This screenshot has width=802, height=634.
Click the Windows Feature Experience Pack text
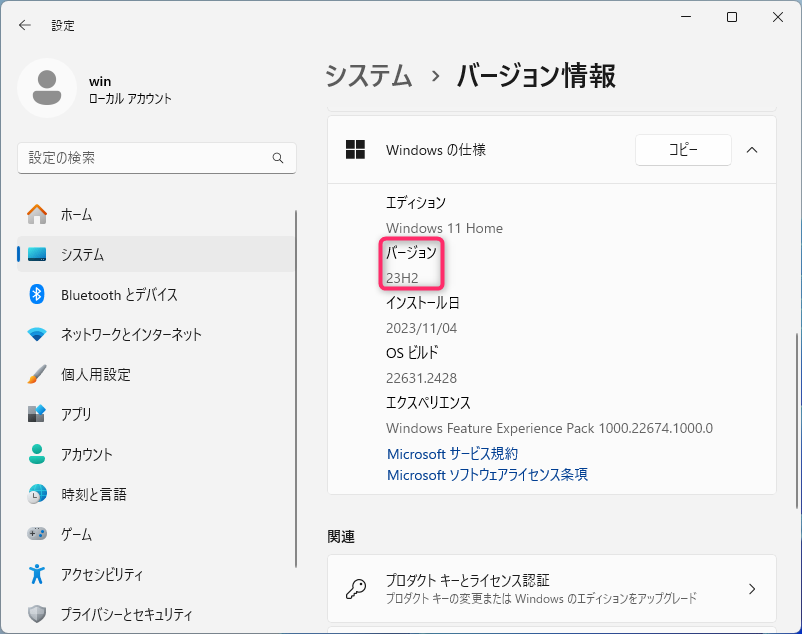(x=549, y=428)
